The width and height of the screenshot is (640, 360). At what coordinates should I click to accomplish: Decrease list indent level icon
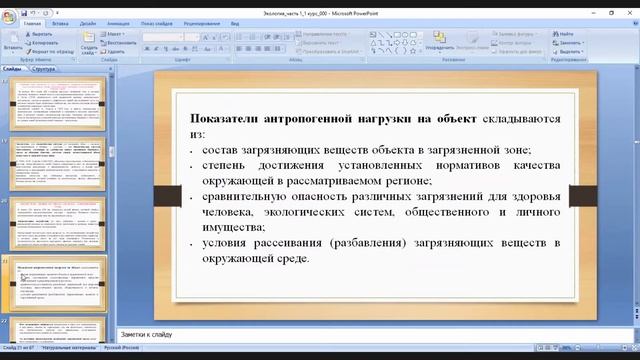click(267, 38)
